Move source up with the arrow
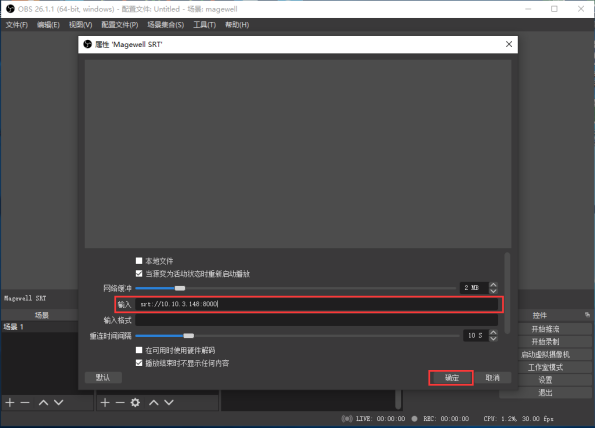The image size is (595, 428). click(154, 403)
